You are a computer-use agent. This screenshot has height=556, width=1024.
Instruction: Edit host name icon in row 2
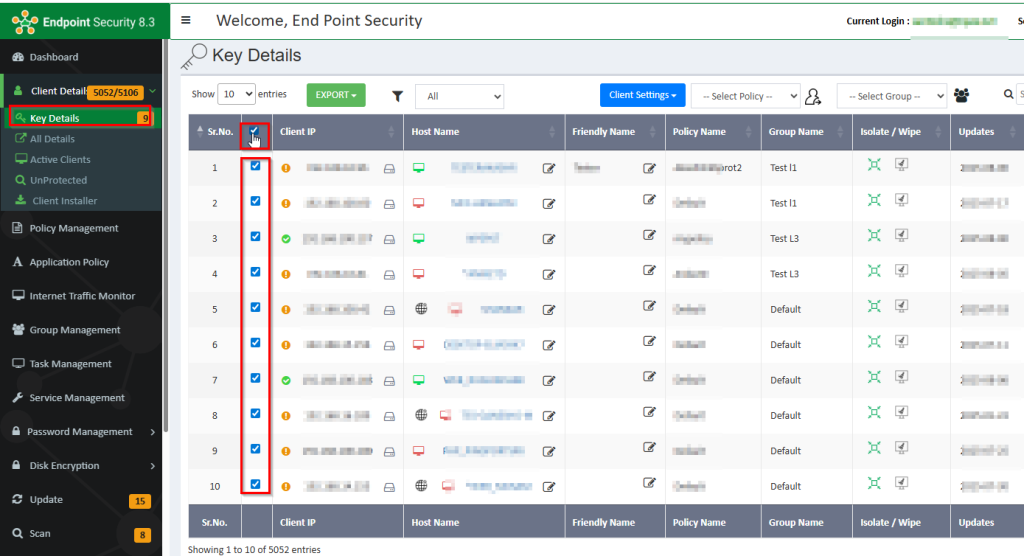pyautogui.click(x=548, y=204)
